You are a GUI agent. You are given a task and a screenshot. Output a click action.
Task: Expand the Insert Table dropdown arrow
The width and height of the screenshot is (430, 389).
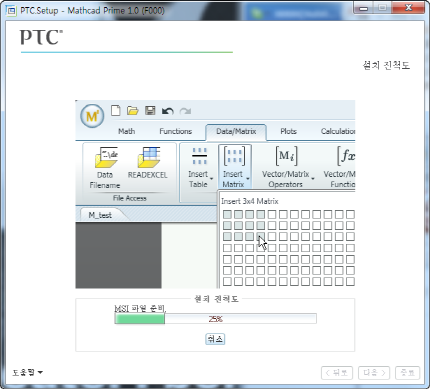[211, 179]
